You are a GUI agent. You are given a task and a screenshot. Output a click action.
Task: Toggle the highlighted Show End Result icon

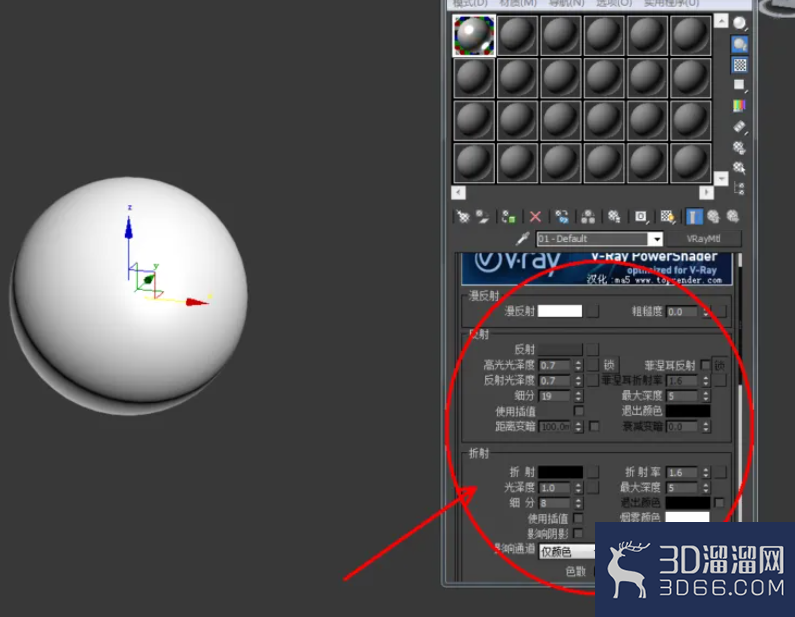(x=694, y=217)
